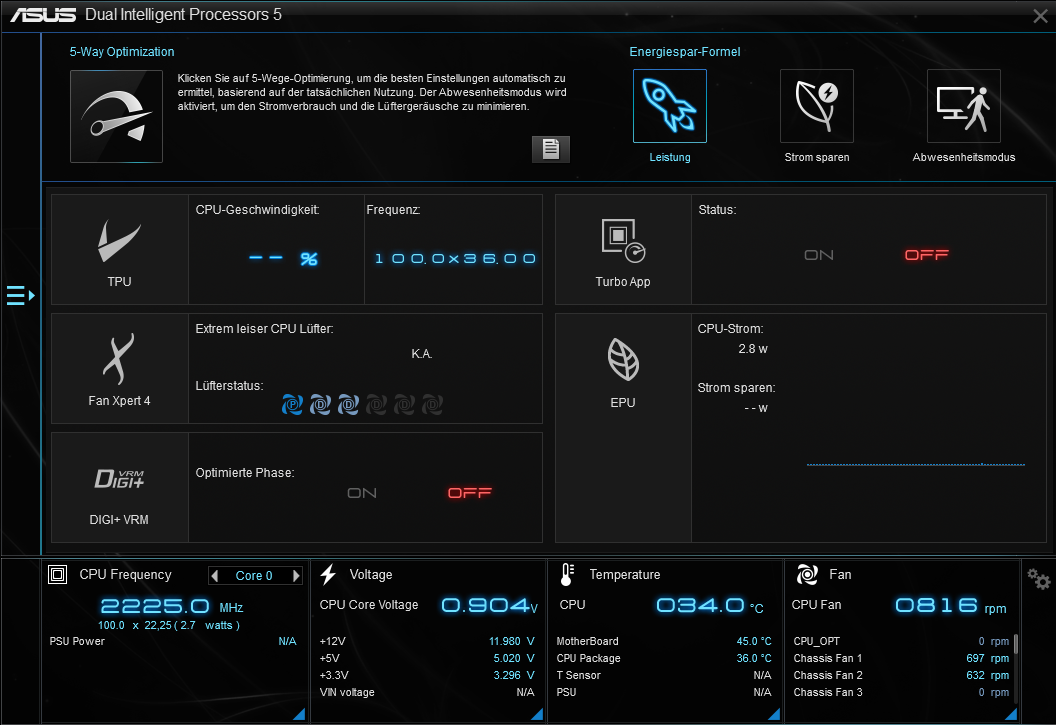Click the second active fan status icon

coord(320,405)
